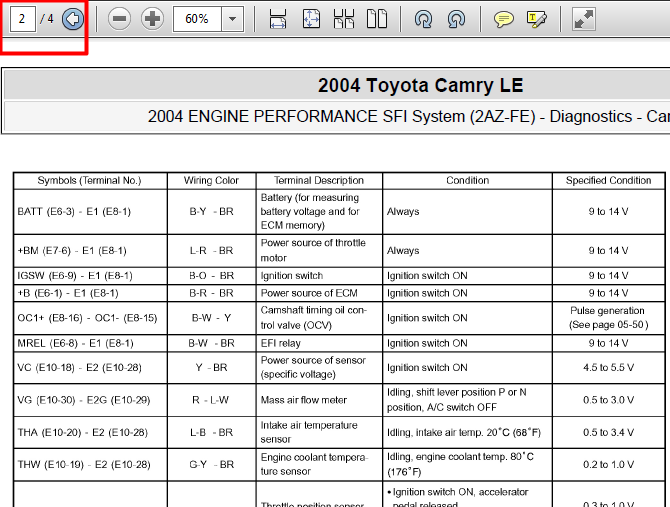Click the zoom in plus button
670x507 pixels.
click(x=152, y=19)
